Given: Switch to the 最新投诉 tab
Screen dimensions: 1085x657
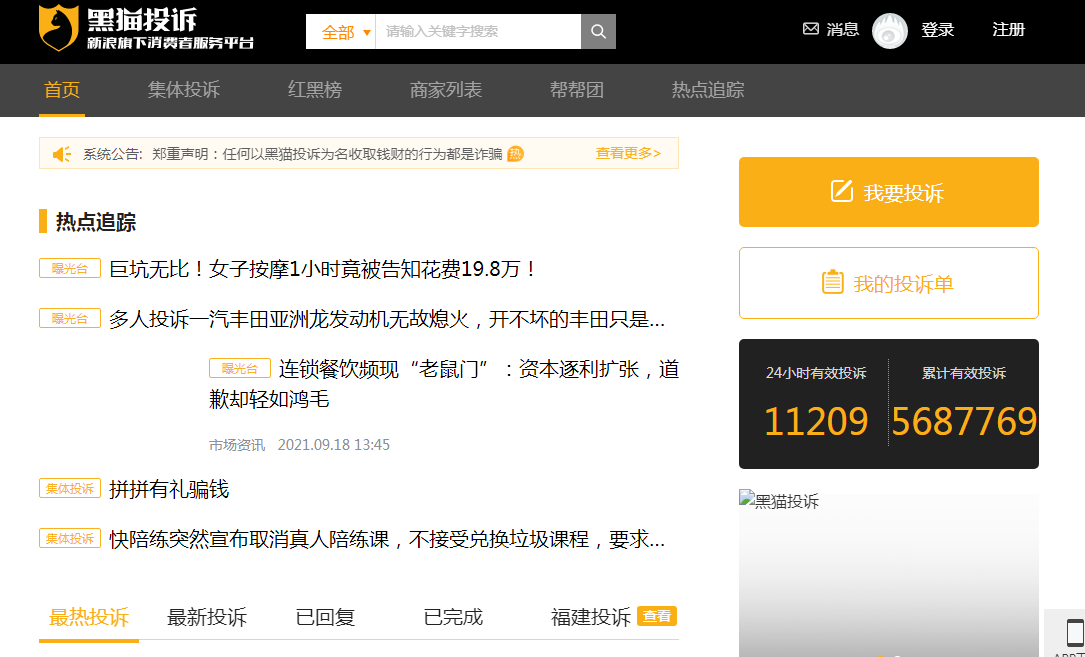Looking at the screenshot, I should pos(207,617).
